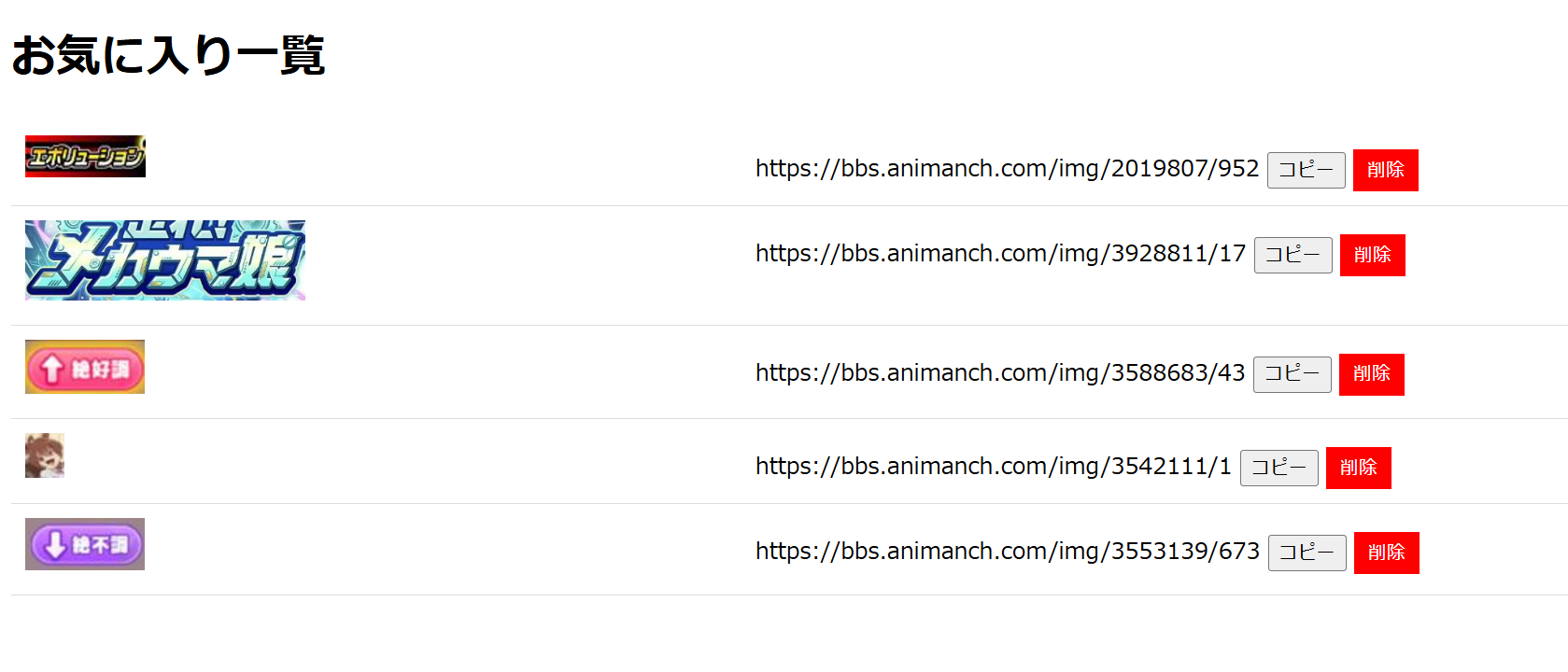Click the エボリューション banner thumbnail
Image resolution: width=1568 pixels, height=672 pixels.
(x=85, y=156)
